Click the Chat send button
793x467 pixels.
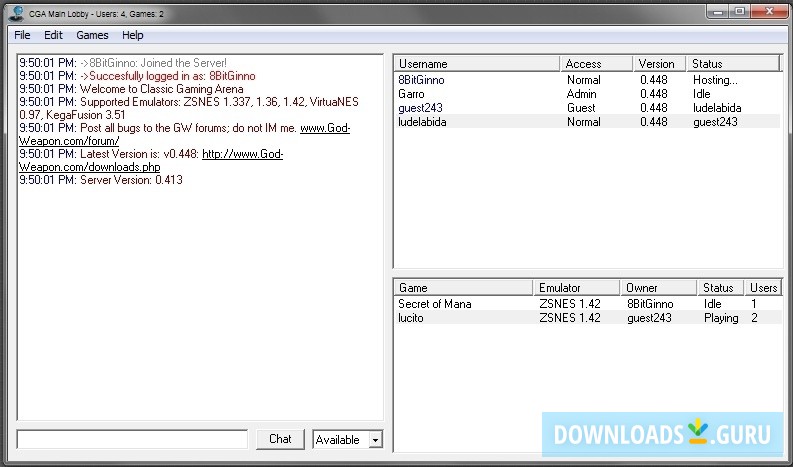[x=280, y=439]
